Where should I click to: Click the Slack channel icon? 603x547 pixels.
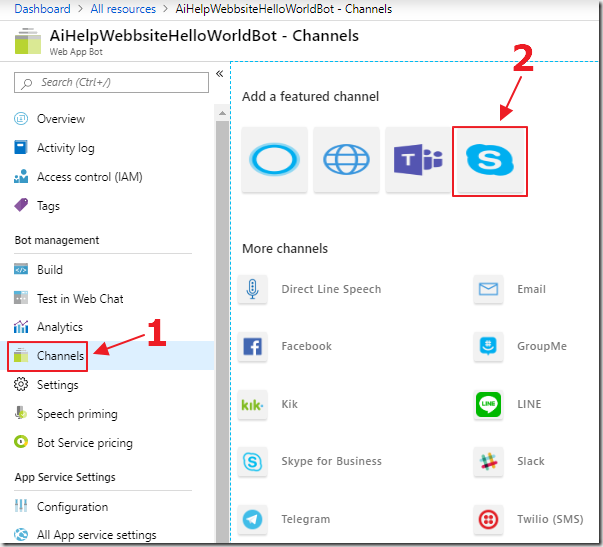pyautogui.click(x=488, y=462)
